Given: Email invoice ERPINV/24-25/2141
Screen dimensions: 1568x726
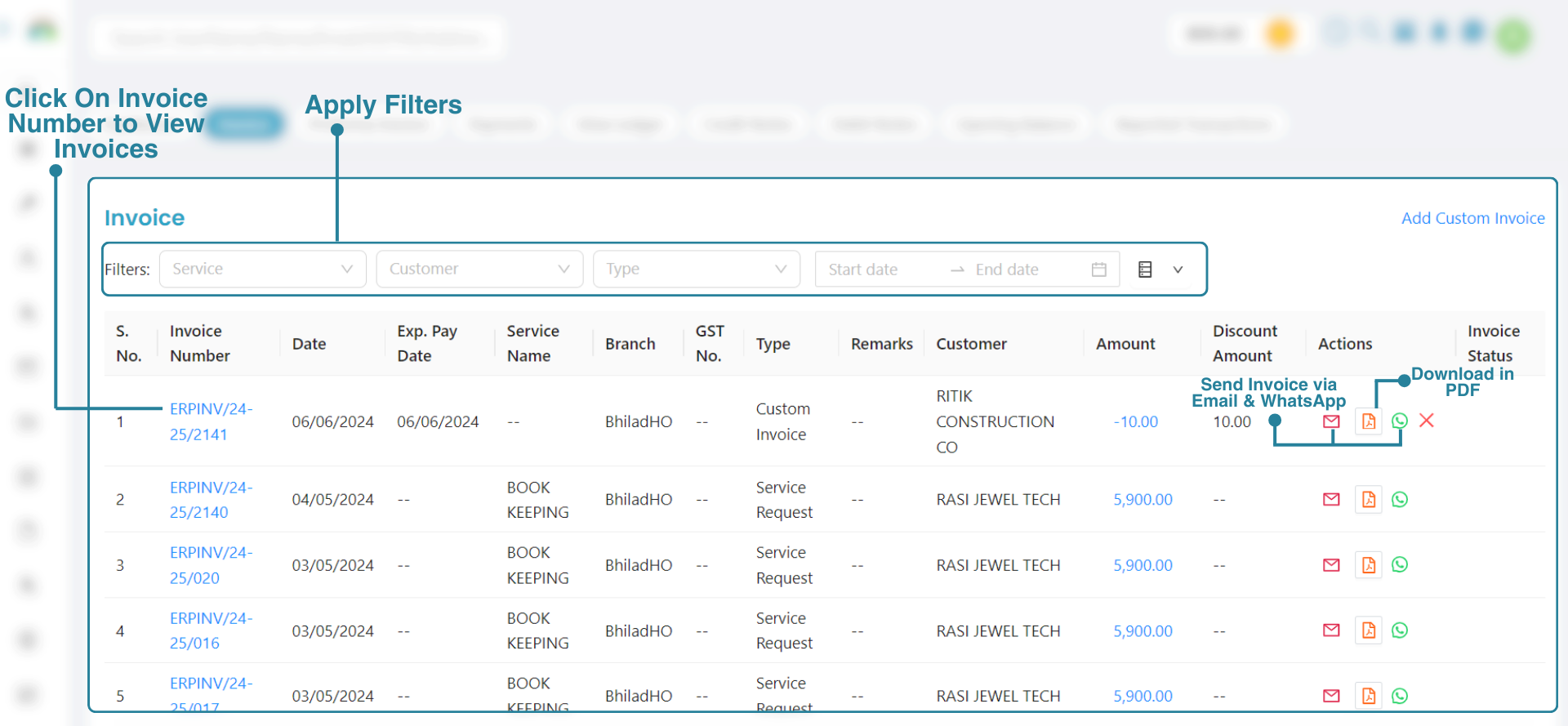Looking at the screenshot, I should 1331,421.
